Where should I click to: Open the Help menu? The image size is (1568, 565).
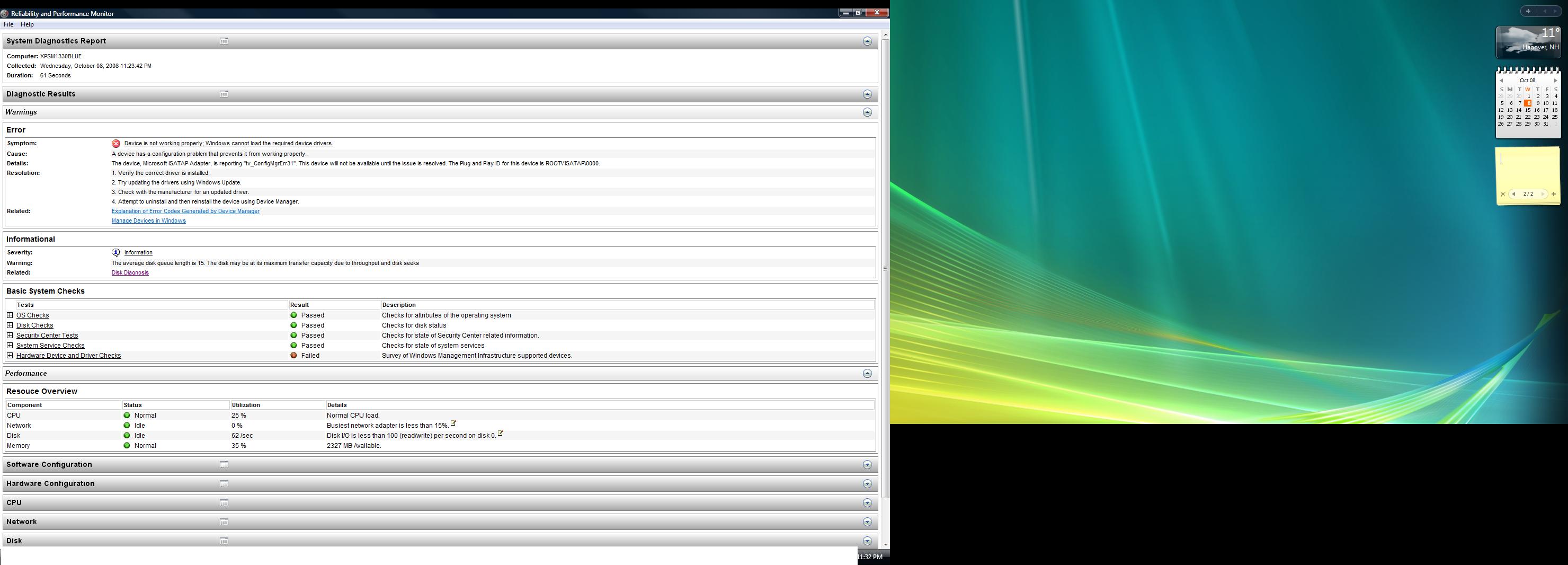click(28, 24)
